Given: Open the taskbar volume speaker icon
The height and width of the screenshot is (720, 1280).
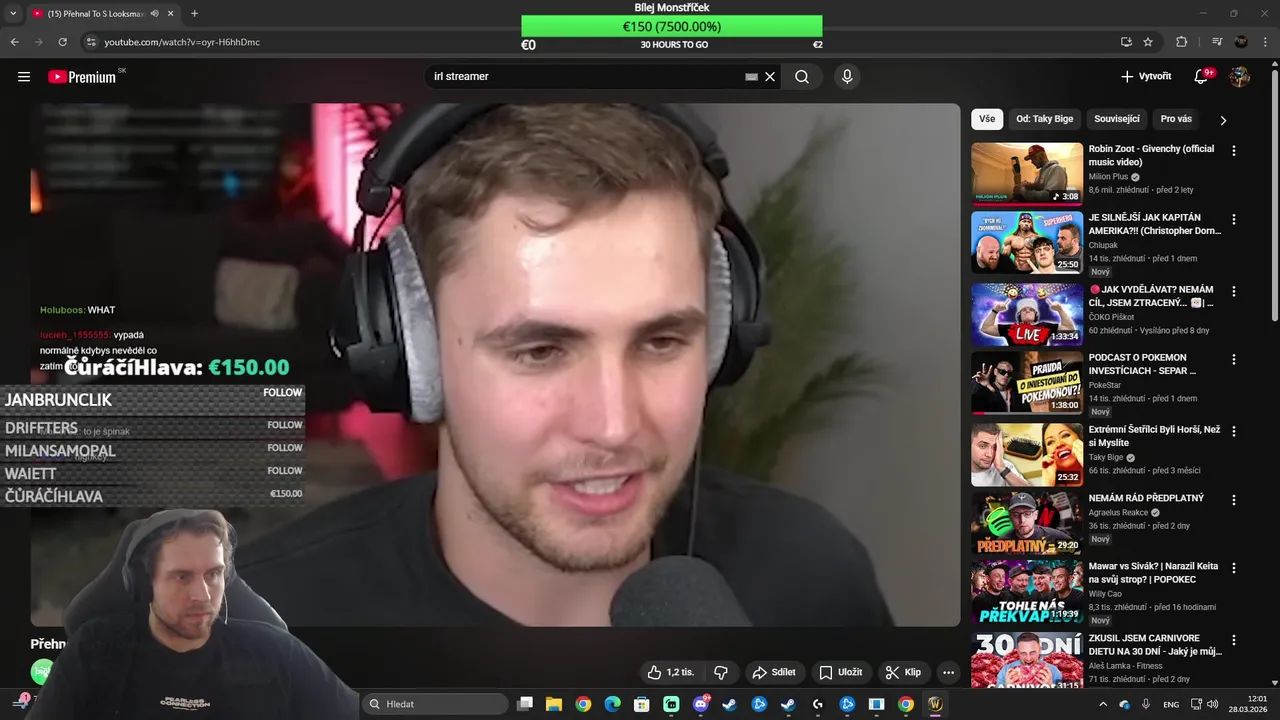Looking at the screenshot, I should pyautogui.click(x=1213, y=704).
